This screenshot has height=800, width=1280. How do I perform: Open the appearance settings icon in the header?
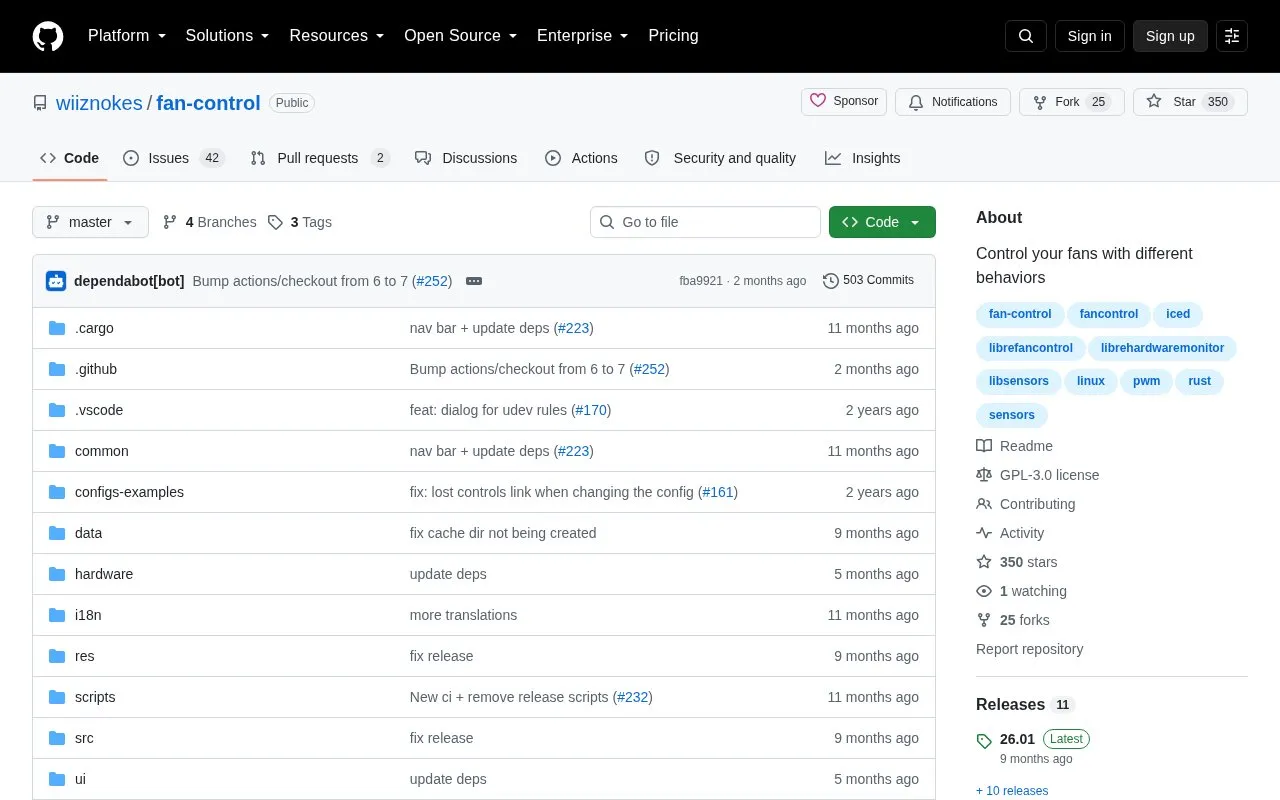coord(1232,36)
